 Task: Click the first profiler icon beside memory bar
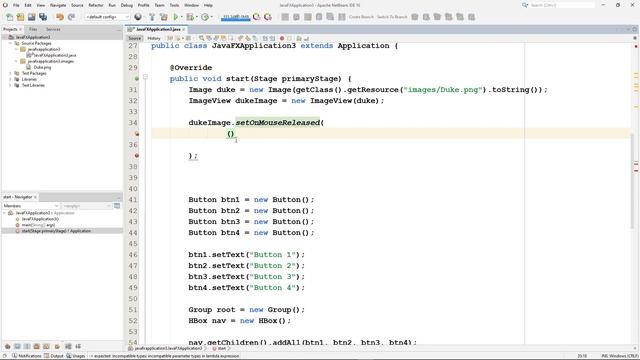click(256, 17)
